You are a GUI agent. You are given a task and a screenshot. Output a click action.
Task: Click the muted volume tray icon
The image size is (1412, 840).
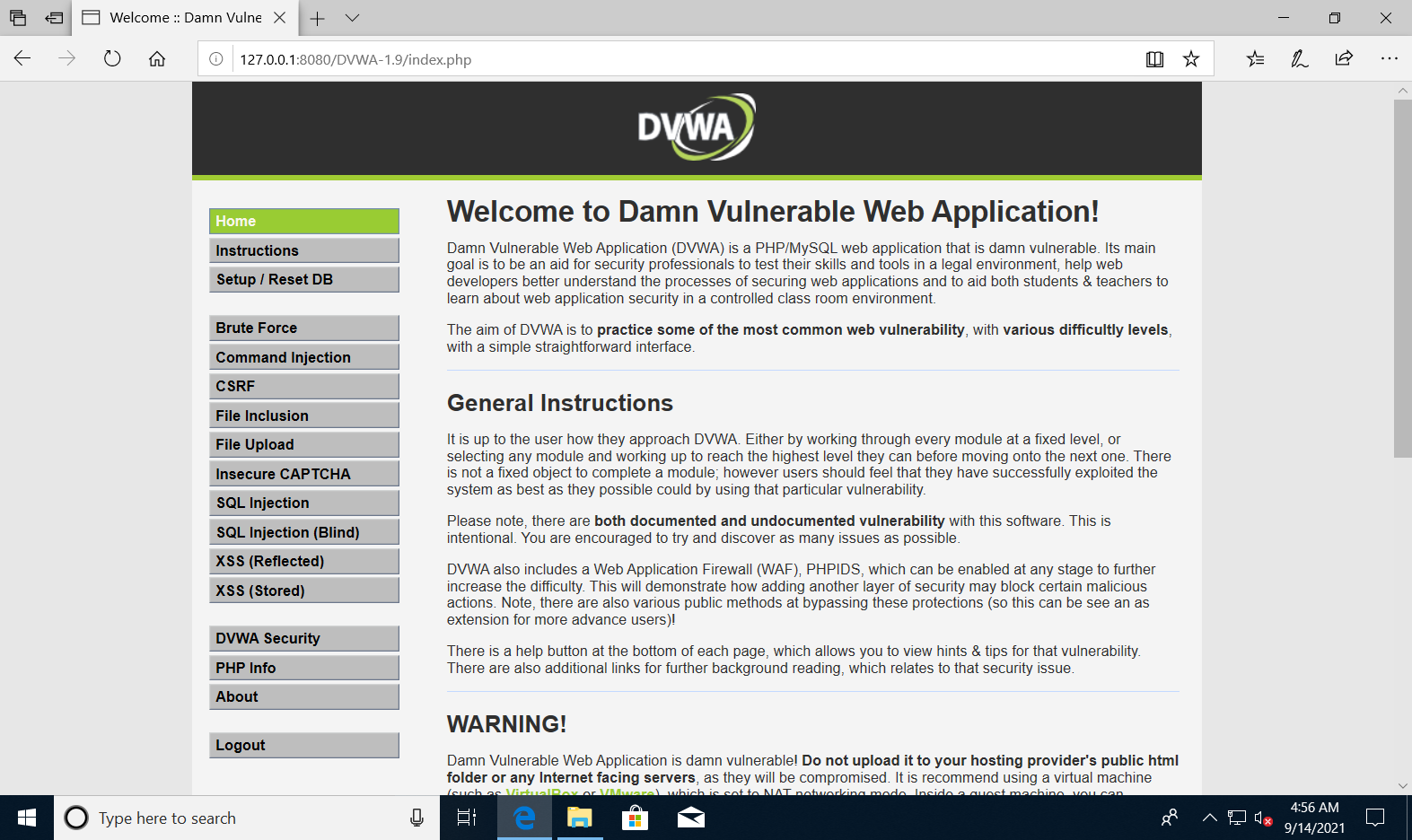1263,818
